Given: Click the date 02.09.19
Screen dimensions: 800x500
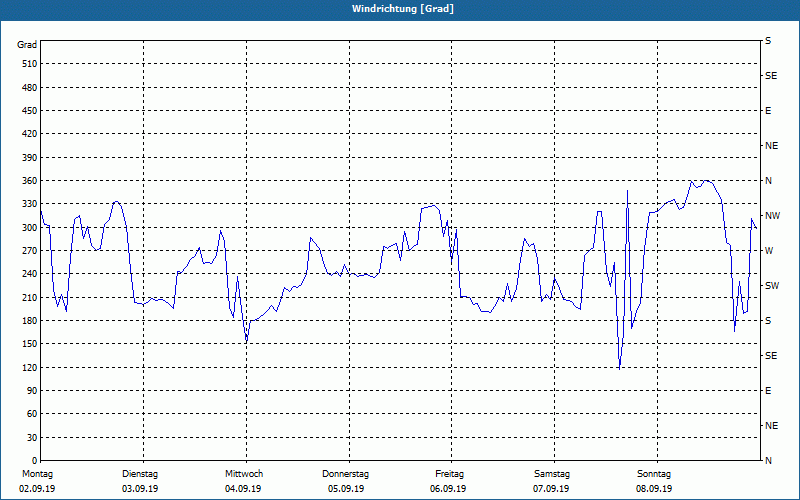Looking at the screenshot, I should [x=37, y=489].
